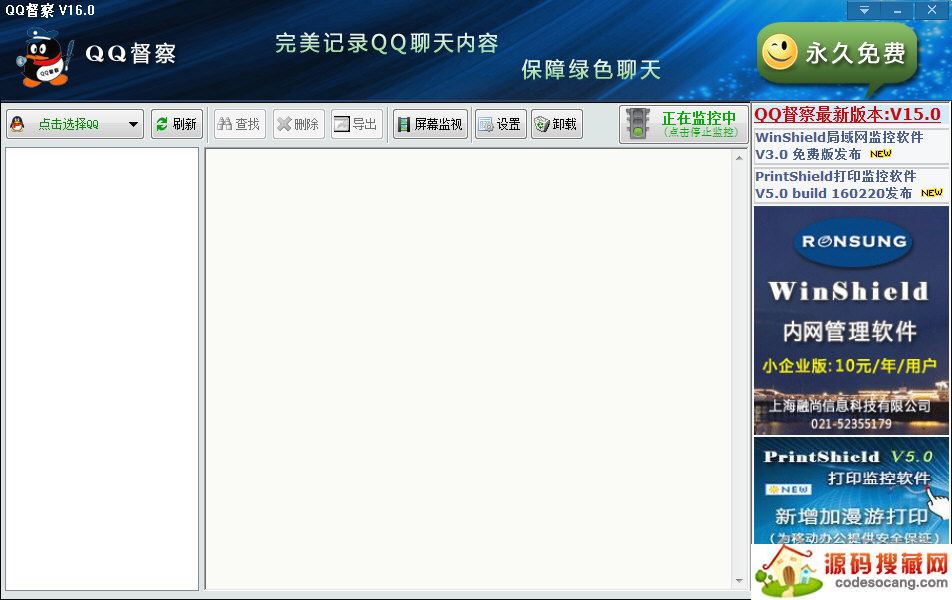952x600 pixels.
Task: Click the dropdown arrow on the window control bar
Action: (862, 11)
